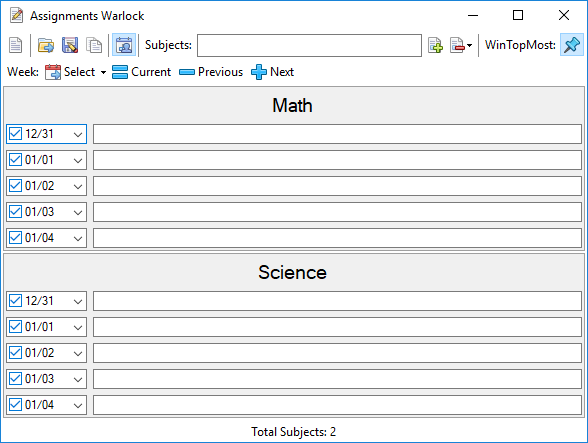Click the Remove subject icon
This screenshot has width=588, height=443.
click(458, 45)
